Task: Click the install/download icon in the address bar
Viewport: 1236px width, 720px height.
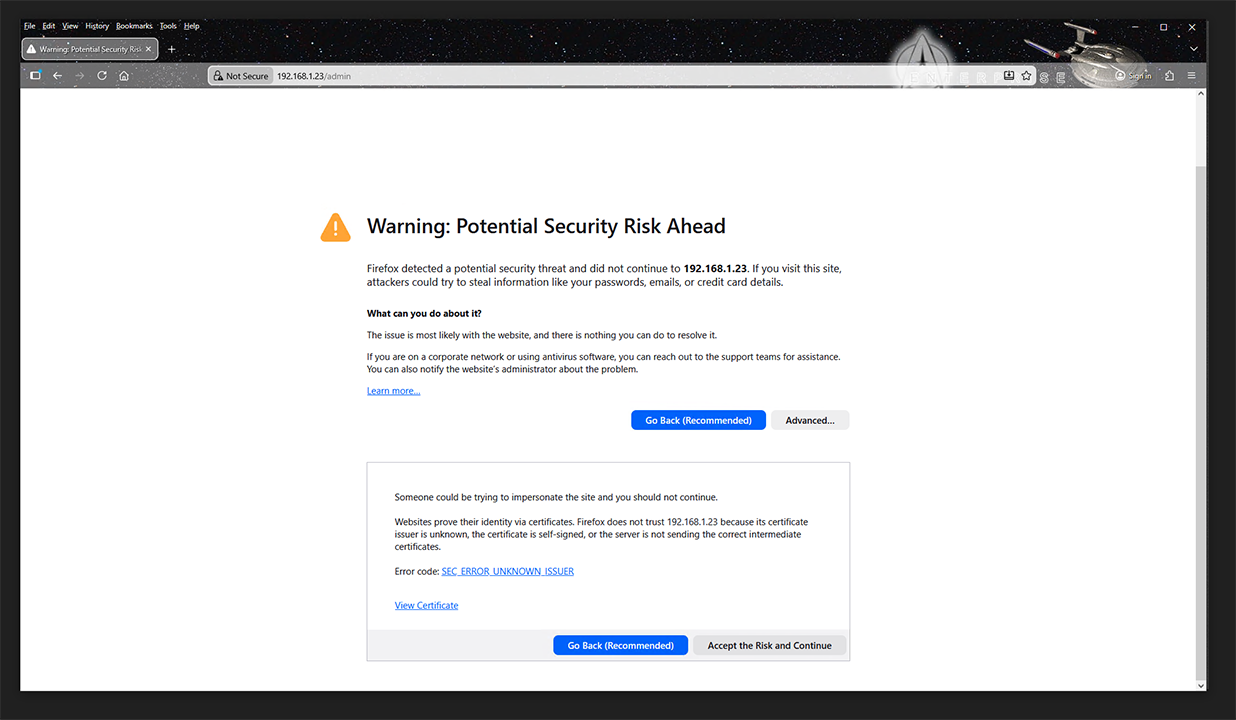Action: (1009, 76)
